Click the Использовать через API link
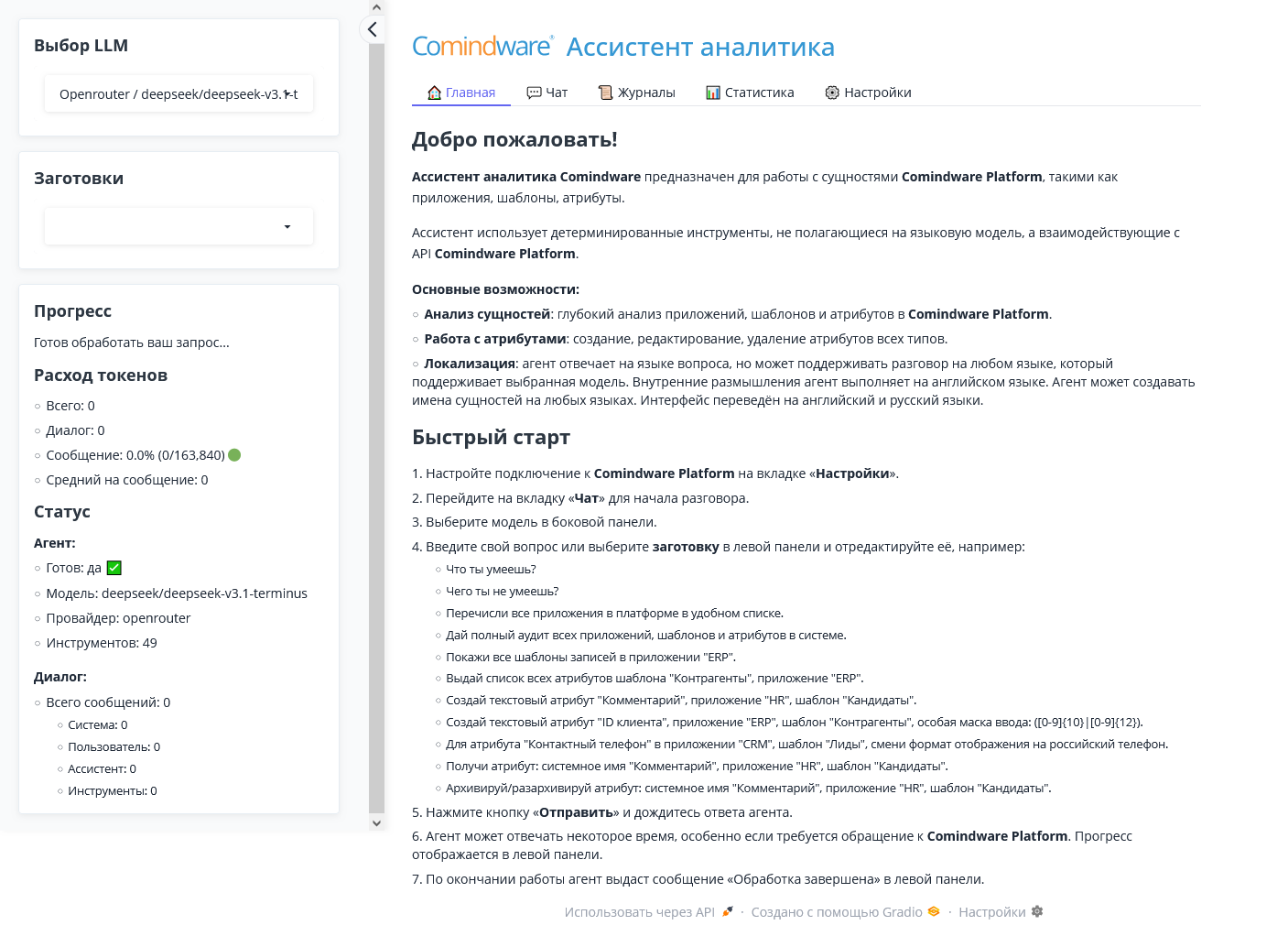This screenshot has height=936, width=1288. pyautogui.click(x=641, y=911)
